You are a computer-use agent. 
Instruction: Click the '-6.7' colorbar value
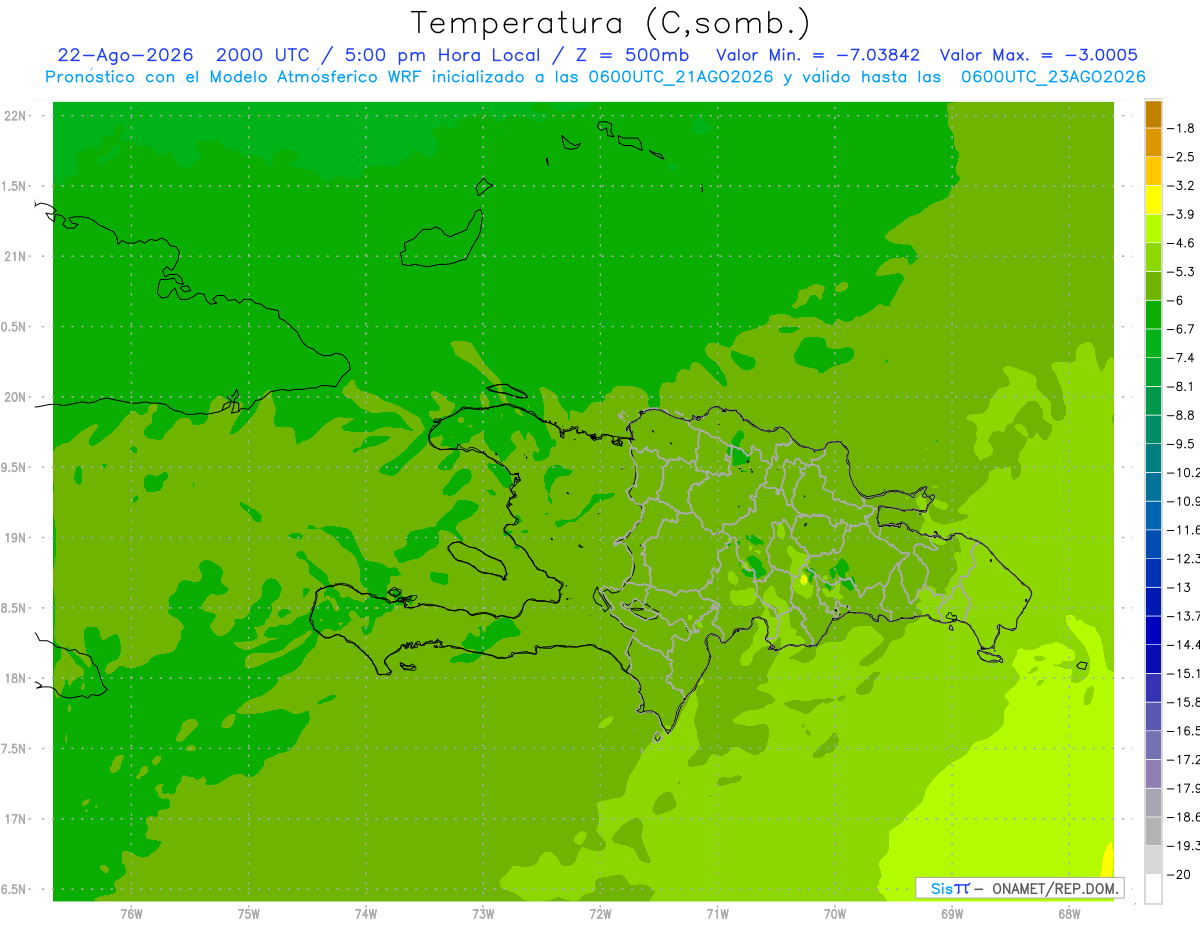[x=1180, y=329]
